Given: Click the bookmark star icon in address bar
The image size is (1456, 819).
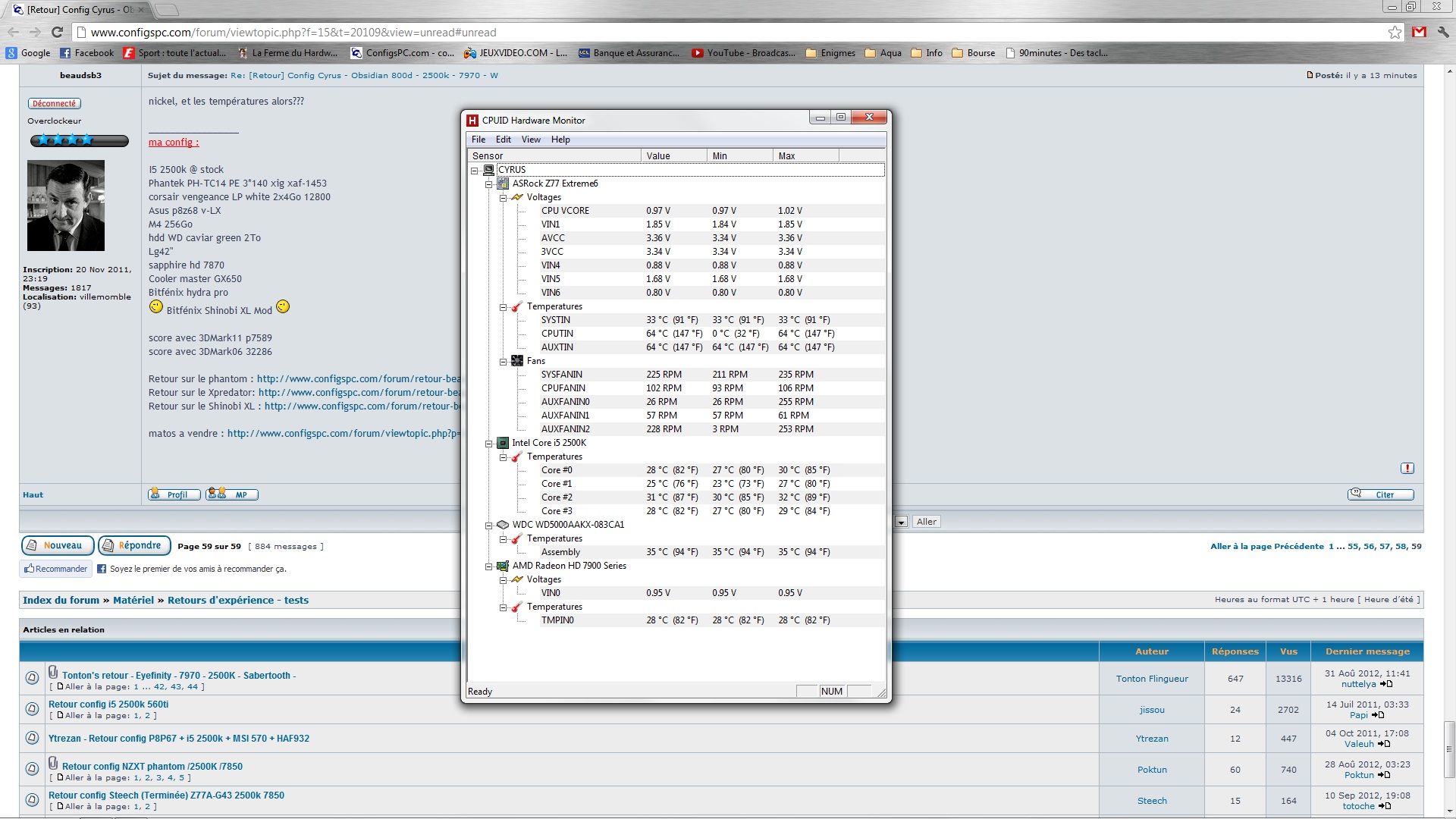Looking at the screenshot, I should tap(1395, 32).
